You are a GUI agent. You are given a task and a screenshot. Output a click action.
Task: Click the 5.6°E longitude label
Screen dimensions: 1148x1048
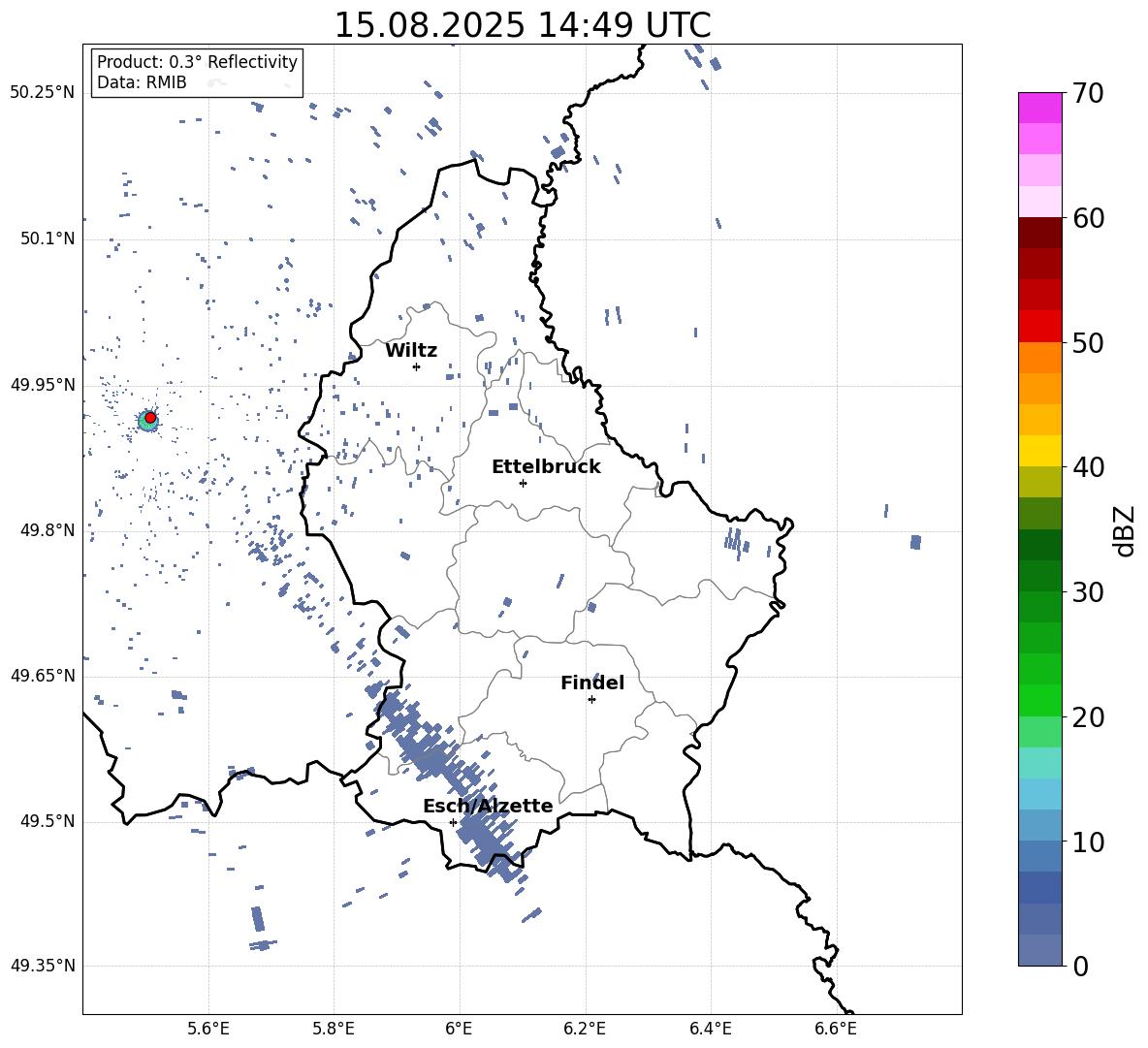coord(208,1029)
